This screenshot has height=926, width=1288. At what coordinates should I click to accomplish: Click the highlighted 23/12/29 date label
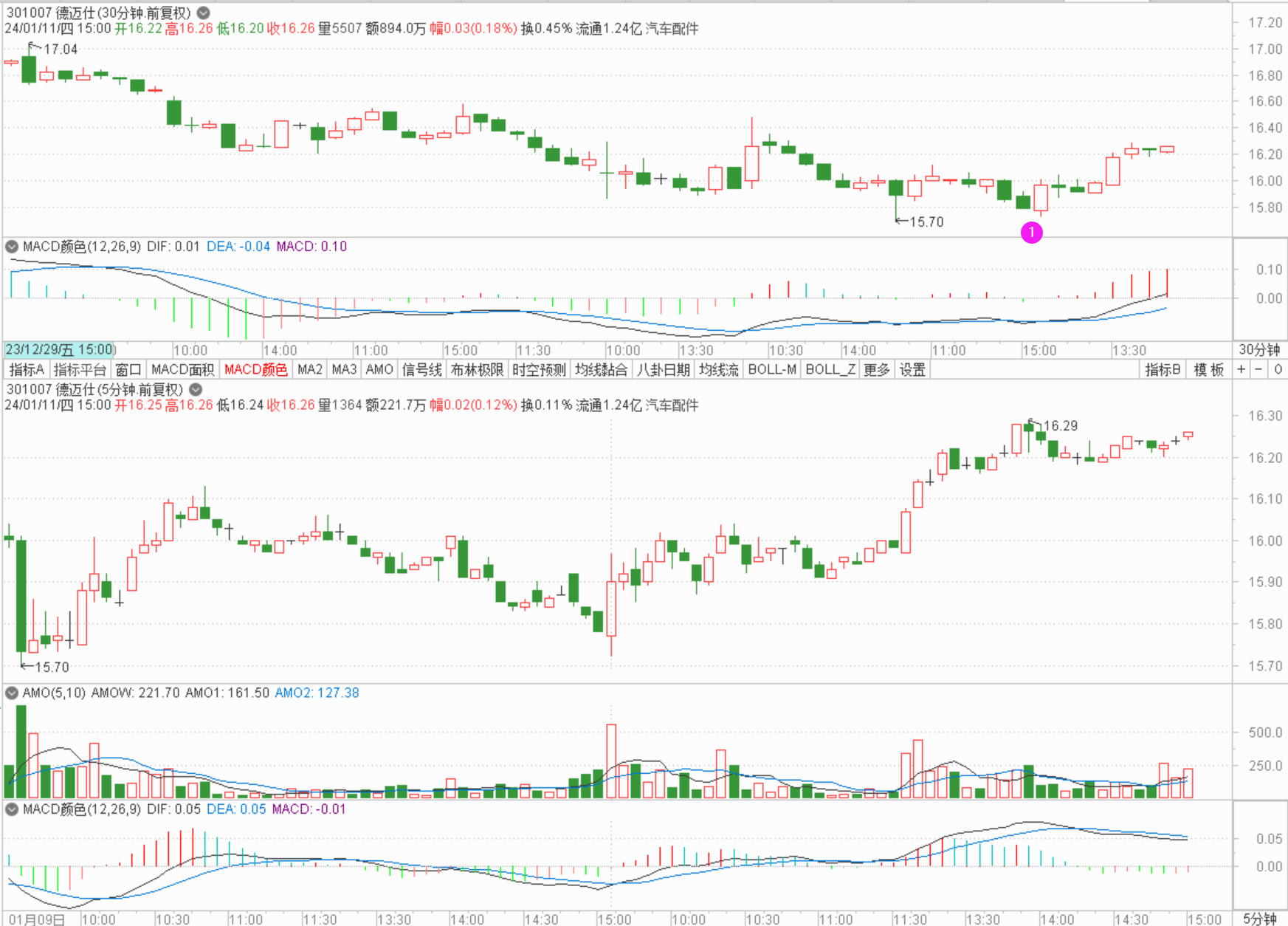click(x=59, y=350)
